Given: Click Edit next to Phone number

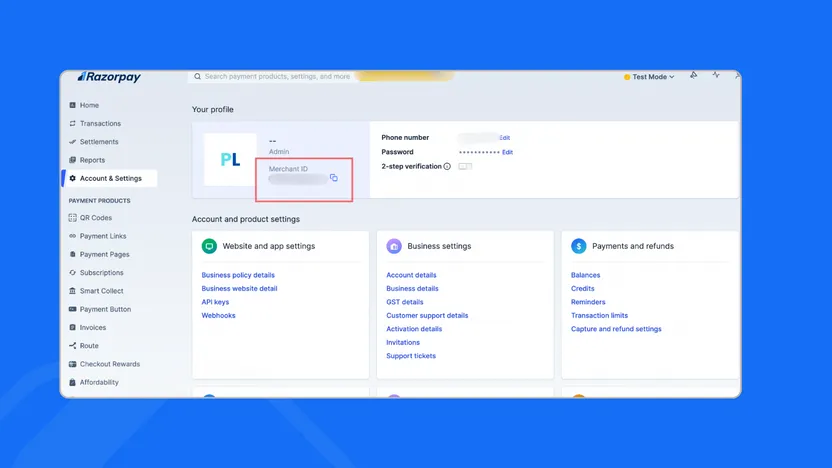Looking at the screenshot, I should 505,138.
